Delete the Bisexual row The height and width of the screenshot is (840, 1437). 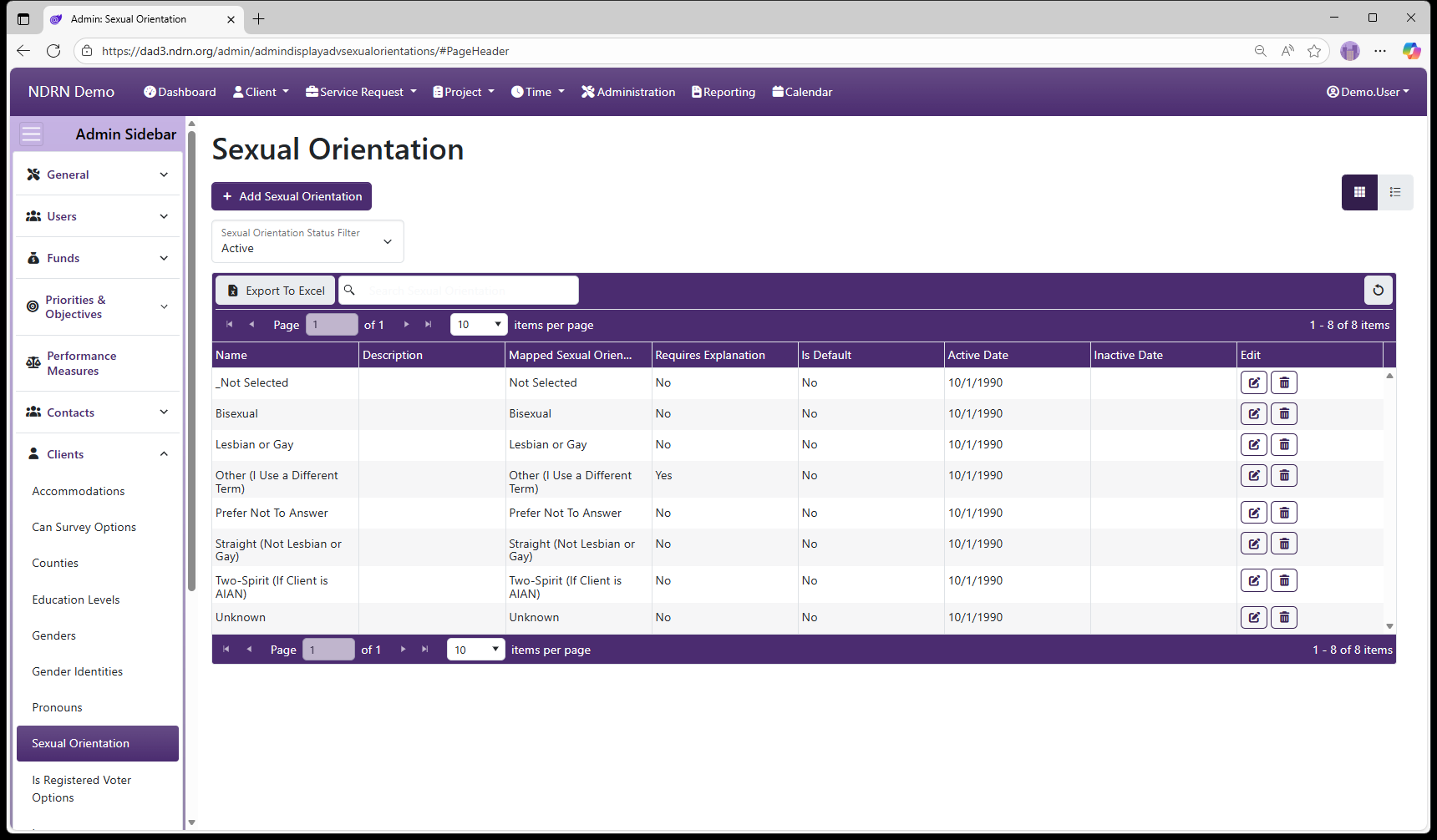[1284, 413]
